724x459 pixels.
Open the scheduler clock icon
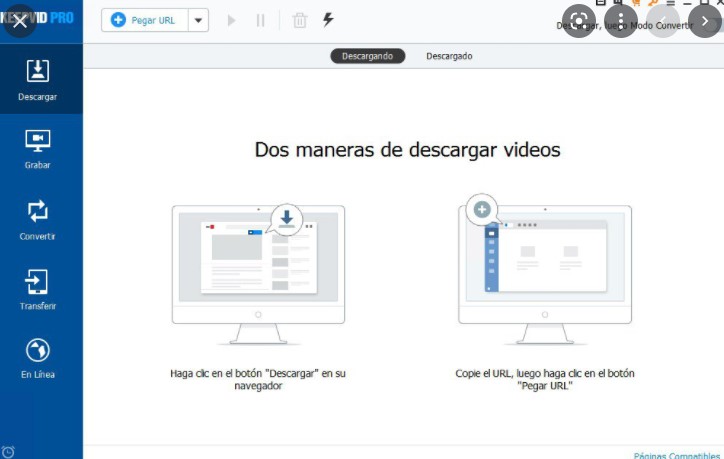(x=8, y=452)
